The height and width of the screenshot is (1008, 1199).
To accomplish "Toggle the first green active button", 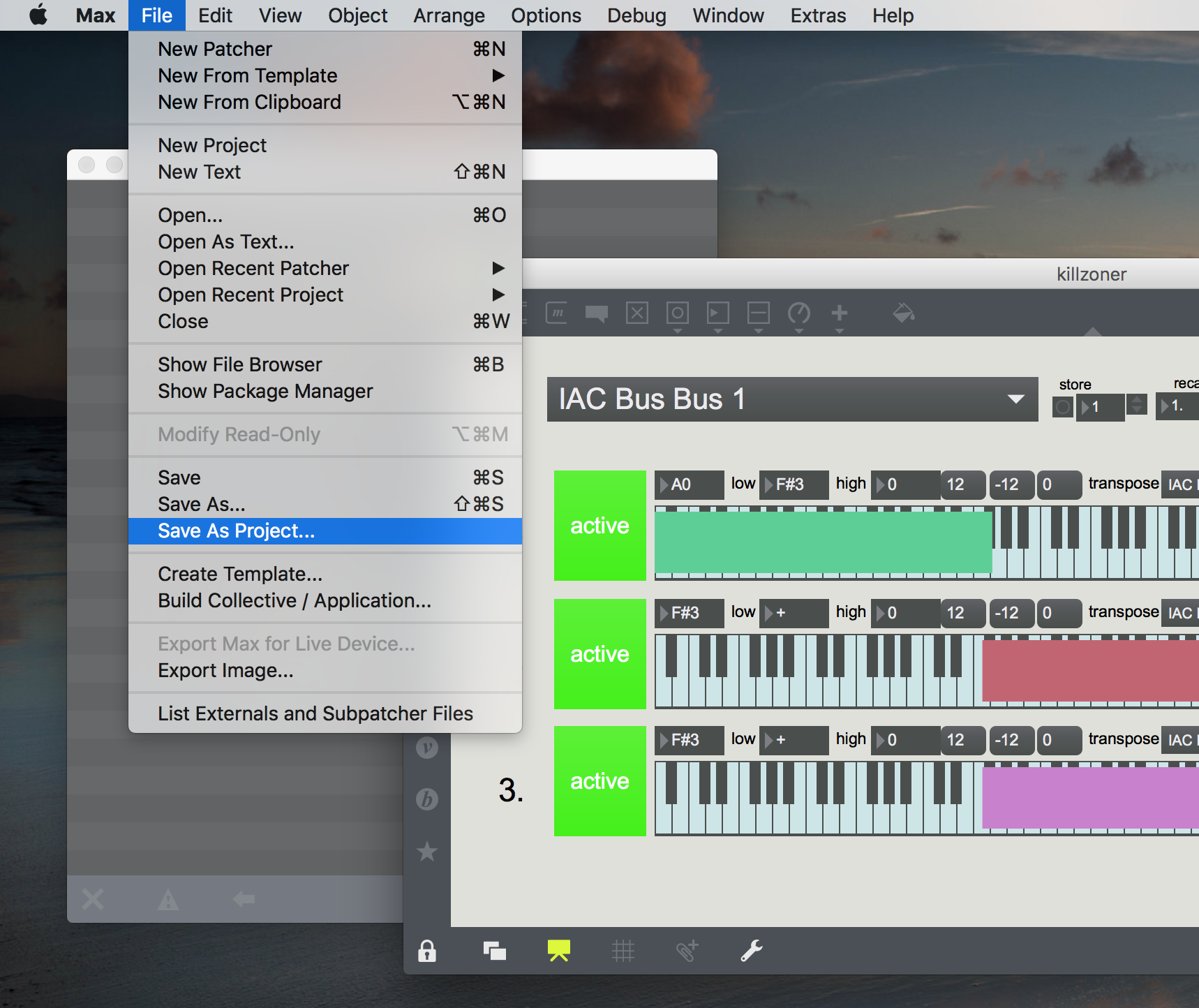I will point(599,526).
